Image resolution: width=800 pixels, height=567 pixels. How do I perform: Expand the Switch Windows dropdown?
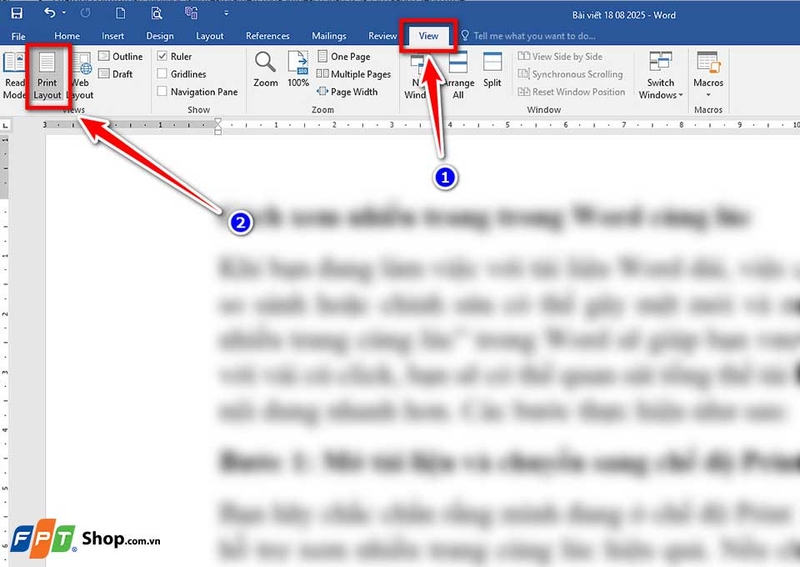[660, 75]
